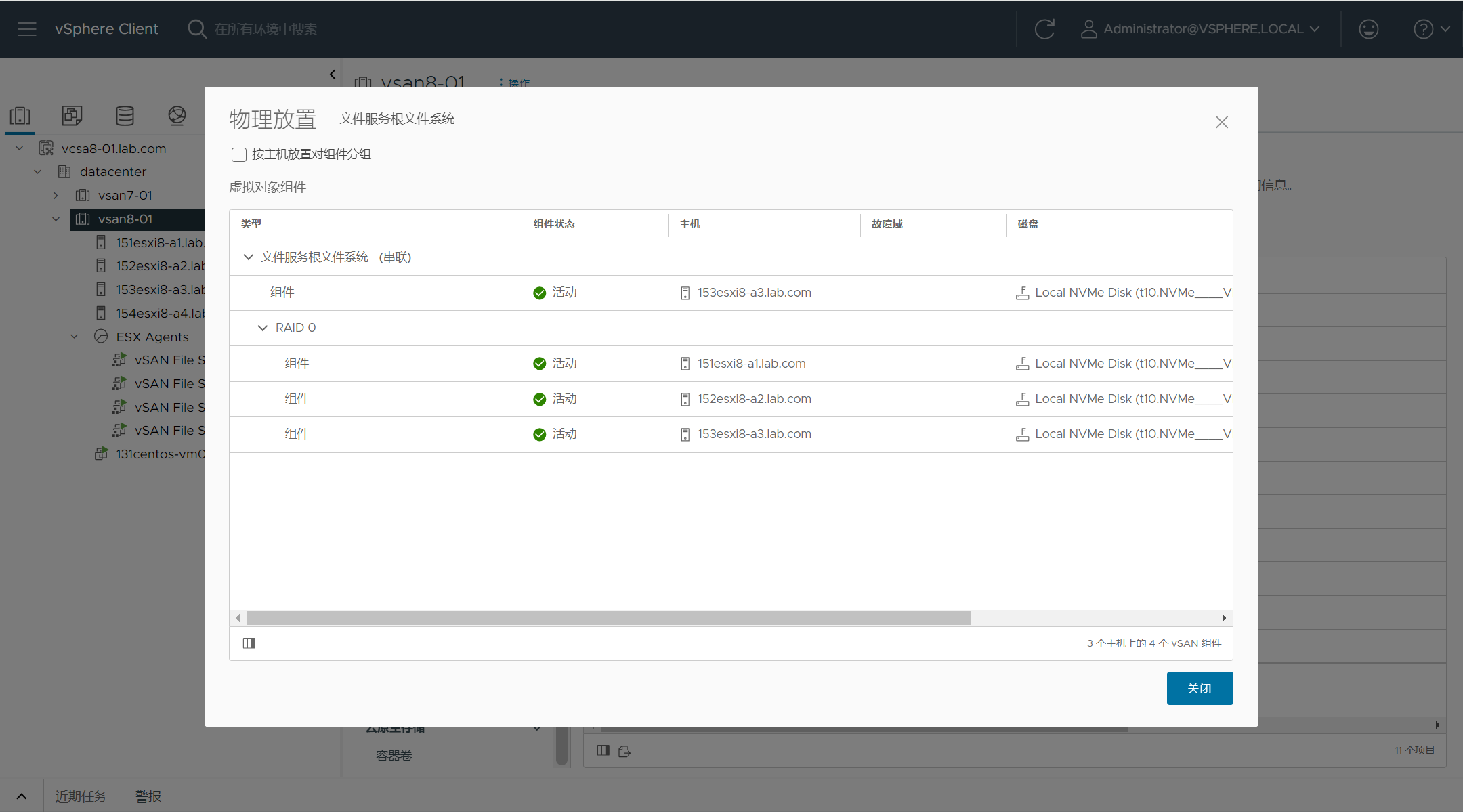Select host 154esxi8-a4 in the tree
This screenshot has height=812, width=1463.
(160, 314)
